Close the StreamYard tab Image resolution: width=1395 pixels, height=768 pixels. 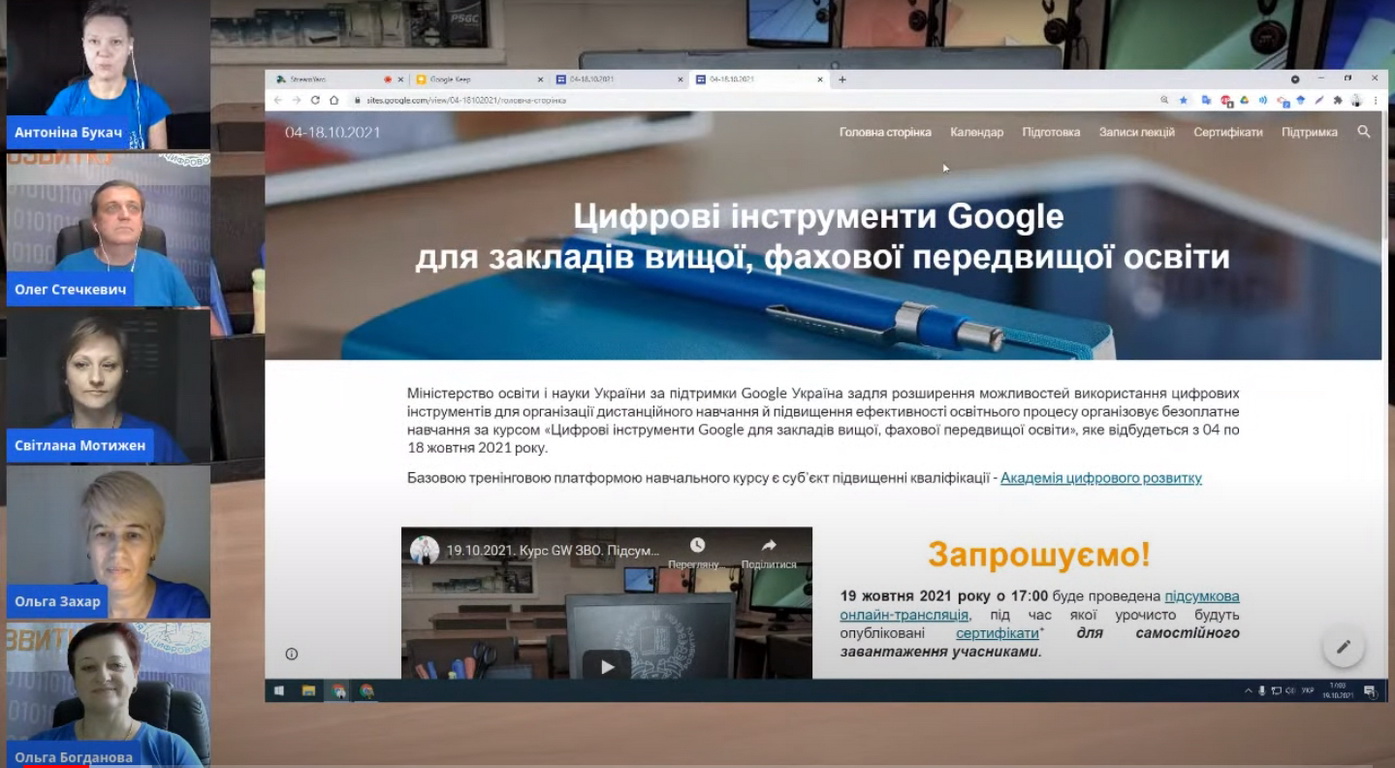coord(401,79)
